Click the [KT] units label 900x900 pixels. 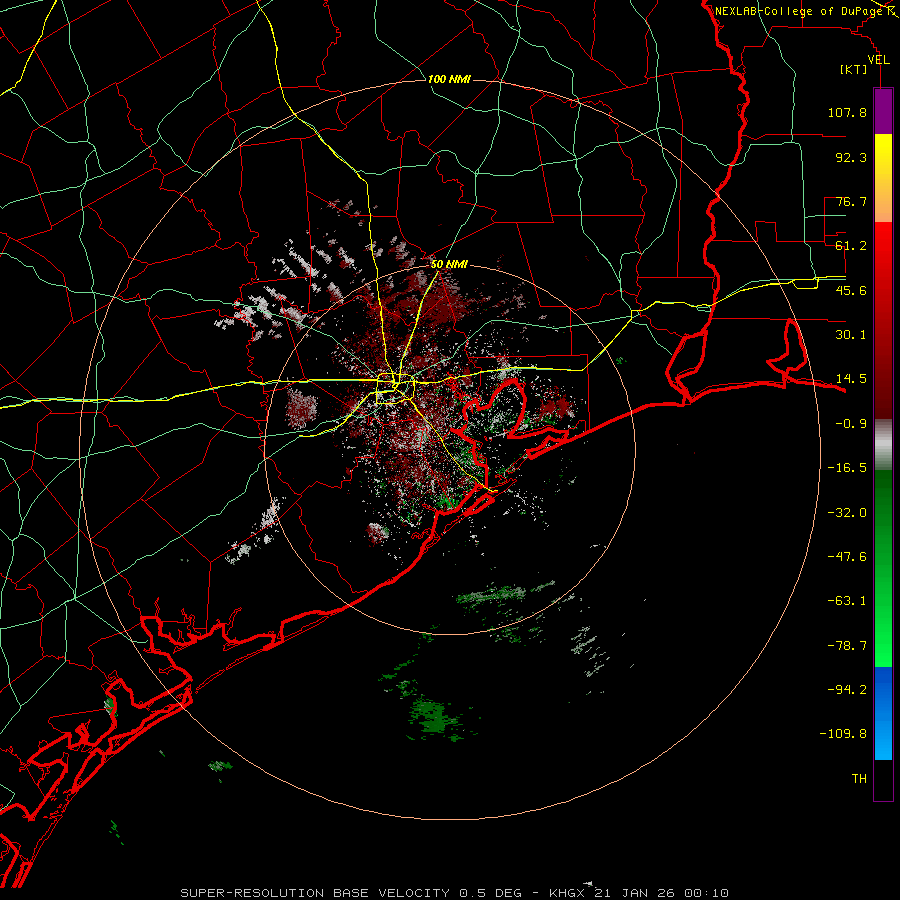coord(854,69)
